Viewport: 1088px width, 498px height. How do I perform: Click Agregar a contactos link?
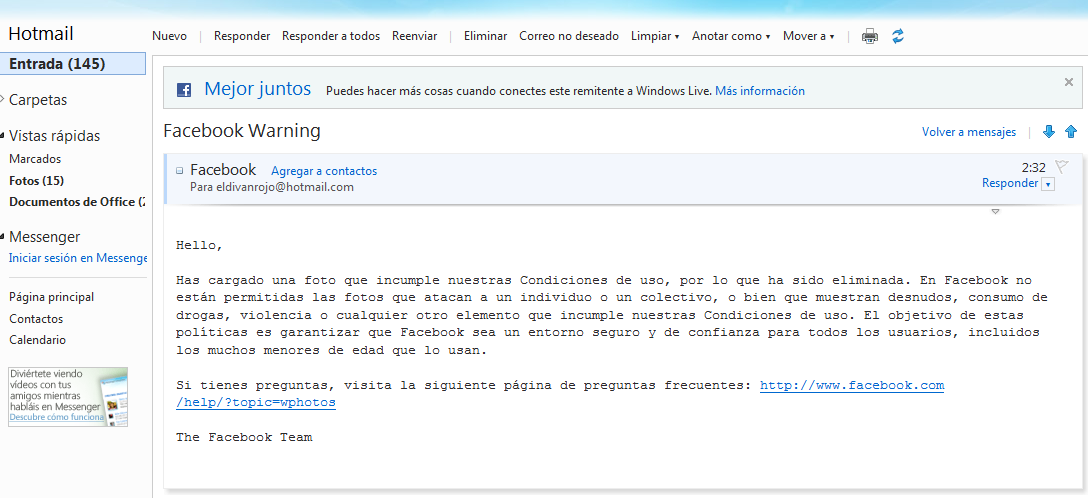click(x=324, y=171)
